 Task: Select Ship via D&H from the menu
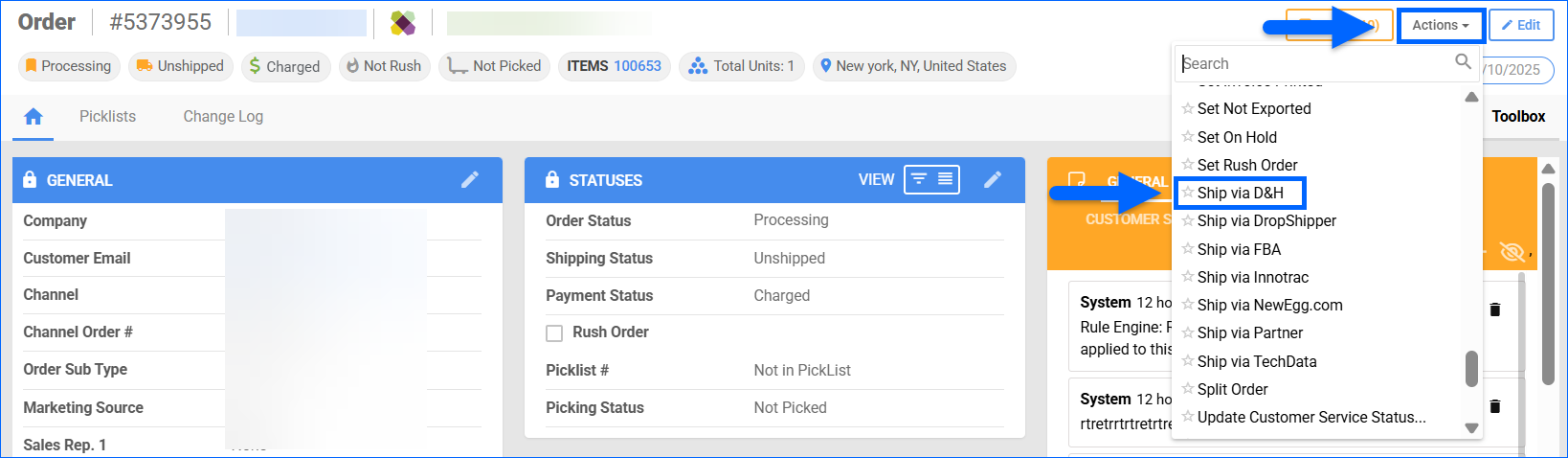[1240, 193]
